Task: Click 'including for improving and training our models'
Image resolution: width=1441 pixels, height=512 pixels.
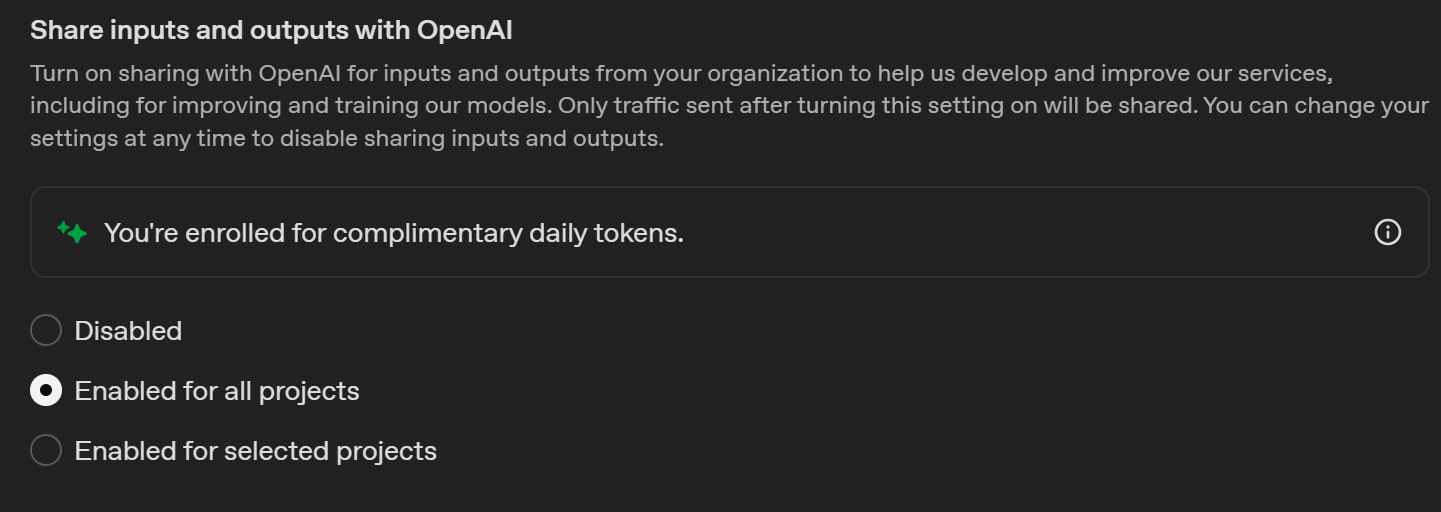Action: pyautogui.click(x=291, y=105)
